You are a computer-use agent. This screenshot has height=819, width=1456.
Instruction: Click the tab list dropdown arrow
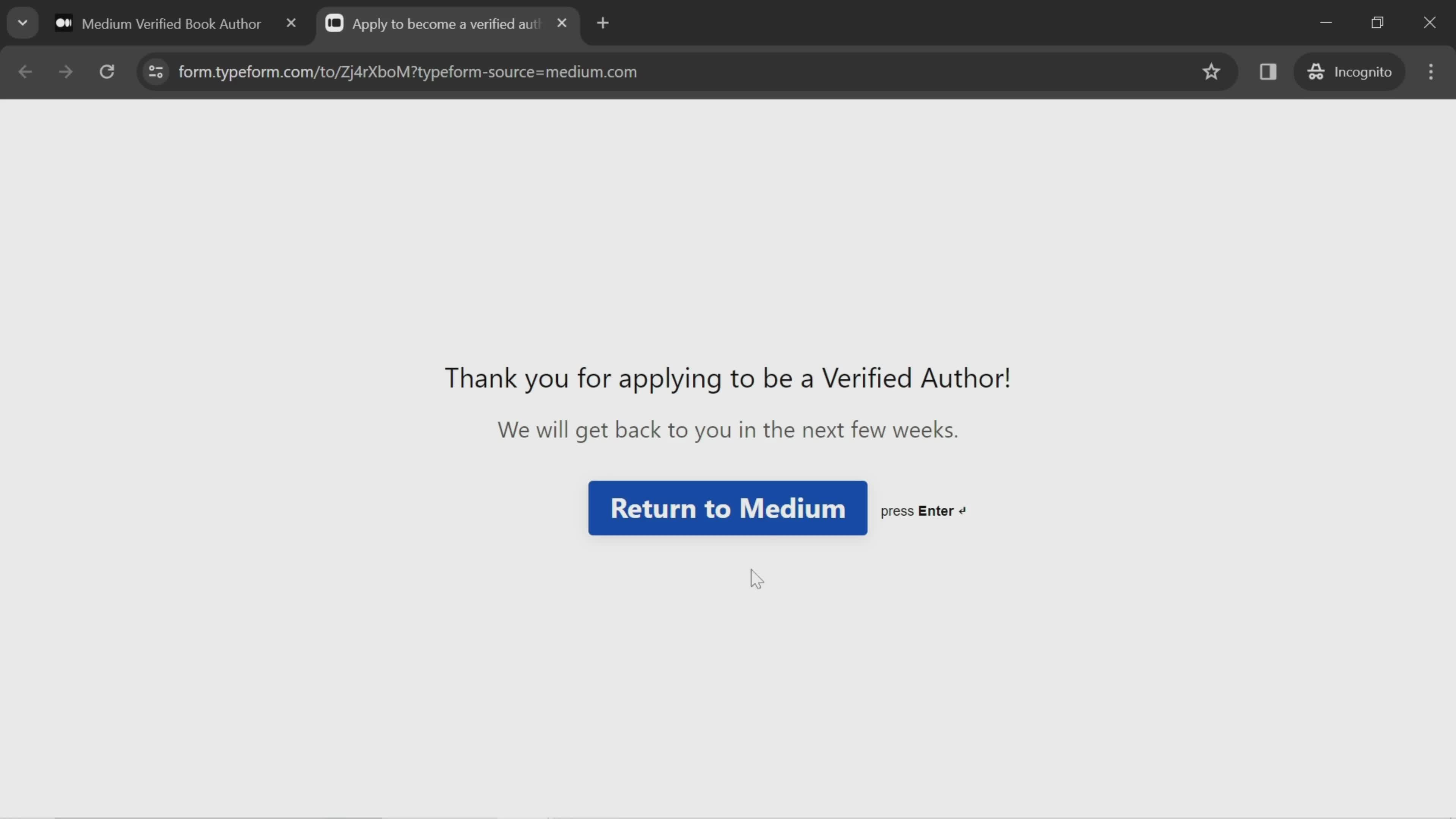pos(22,22)
